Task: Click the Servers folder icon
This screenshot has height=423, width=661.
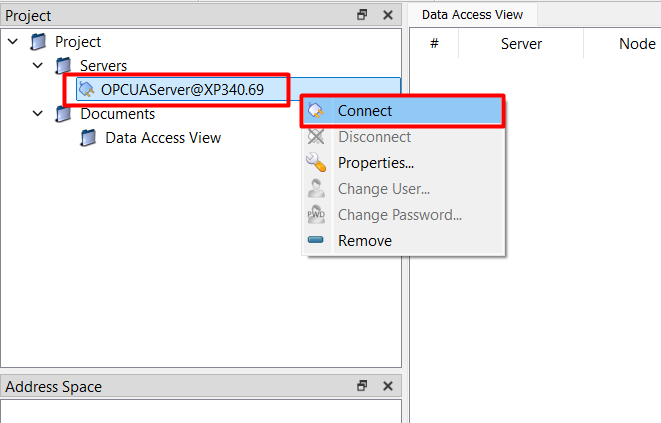Action: coord(64,66)
